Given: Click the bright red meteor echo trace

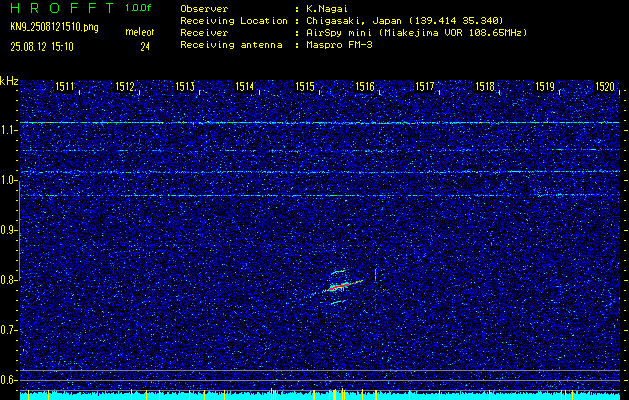Looking at the screenshot, I should click(x=339, y=286).
